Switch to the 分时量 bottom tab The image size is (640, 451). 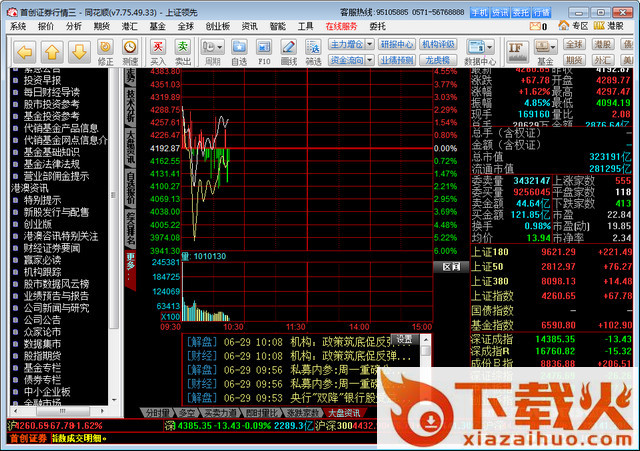pos(158,413)
